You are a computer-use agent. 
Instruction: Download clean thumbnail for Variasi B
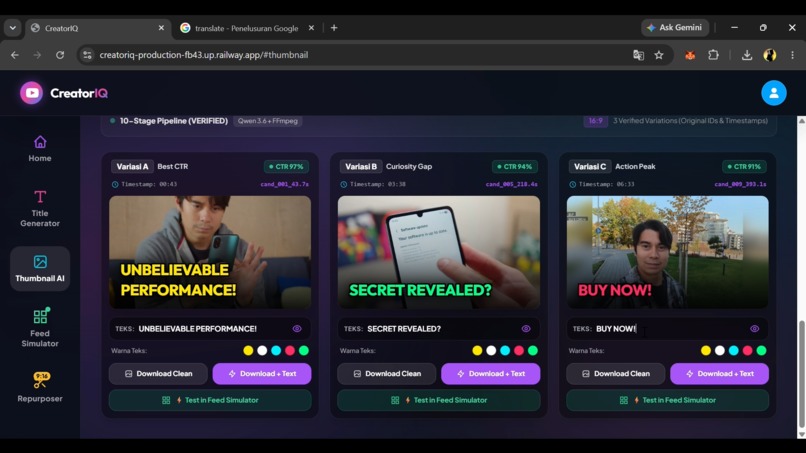(x=387, y=374)
